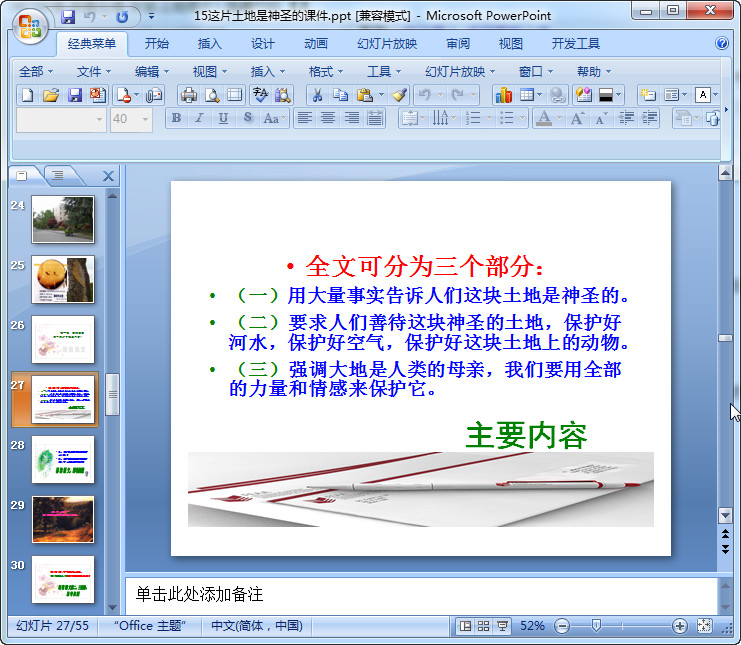The width and height of the screenshot is (741, 645).
Task: Open a file with the folder icon
Action: click(x=51, y=95)
